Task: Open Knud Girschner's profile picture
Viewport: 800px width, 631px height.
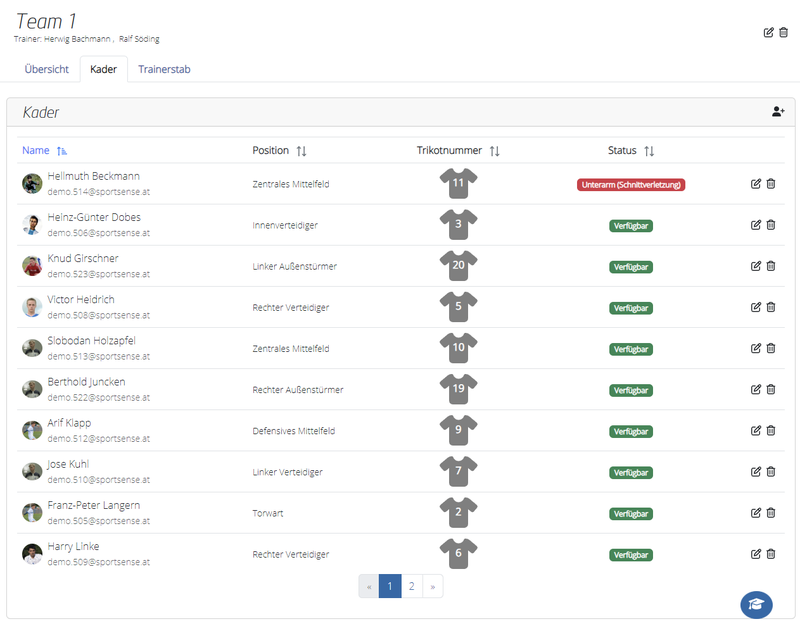Action: tap(32, 266)
